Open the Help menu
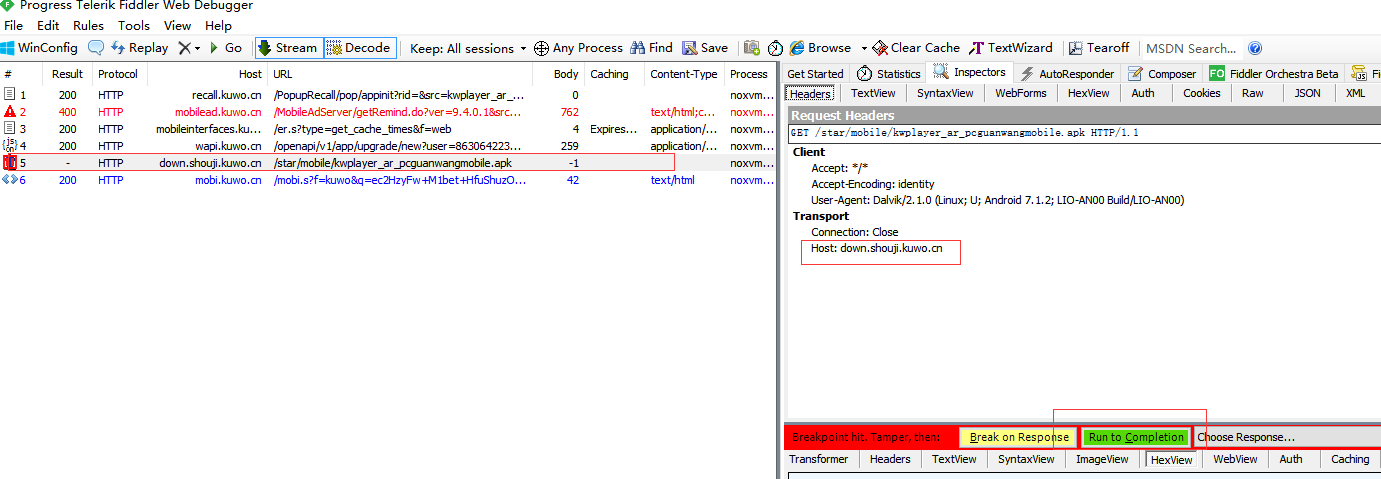Image resolution: width=1381 pixels, height=479 pixels. tap(218, 26)
